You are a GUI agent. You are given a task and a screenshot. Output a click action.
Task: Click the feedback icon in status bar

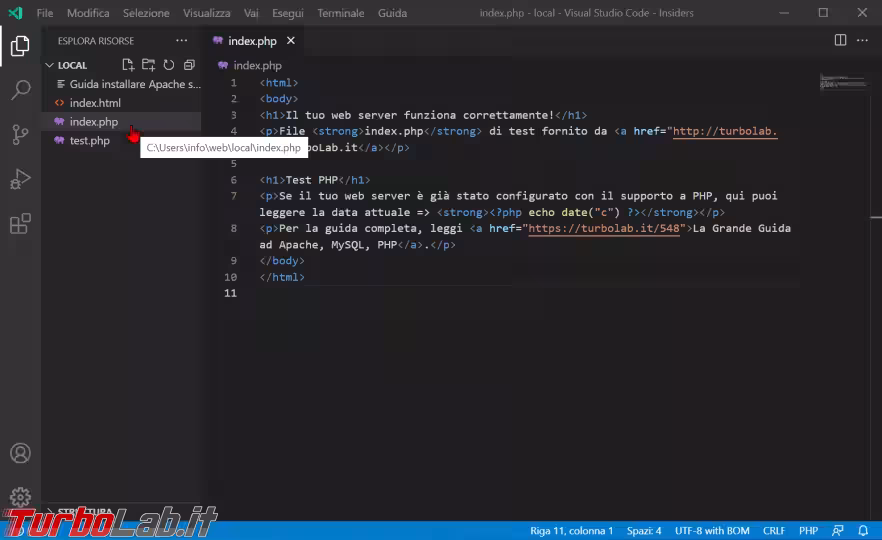coord(838,530)
